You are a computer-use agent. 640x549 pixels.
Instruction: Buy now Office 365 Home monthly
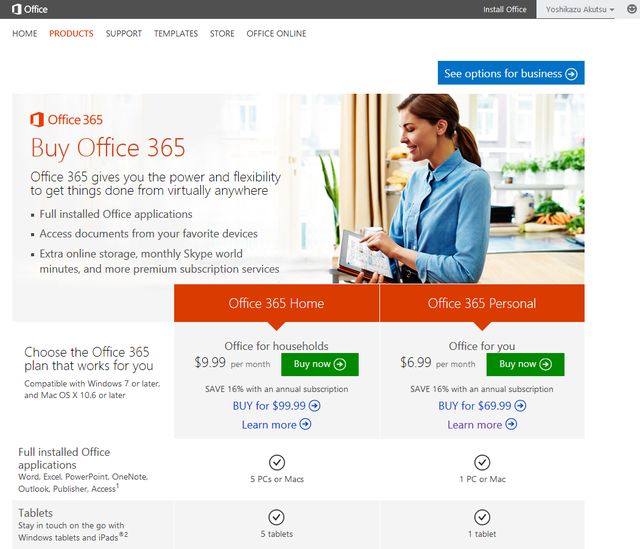[x=320, y=364]
